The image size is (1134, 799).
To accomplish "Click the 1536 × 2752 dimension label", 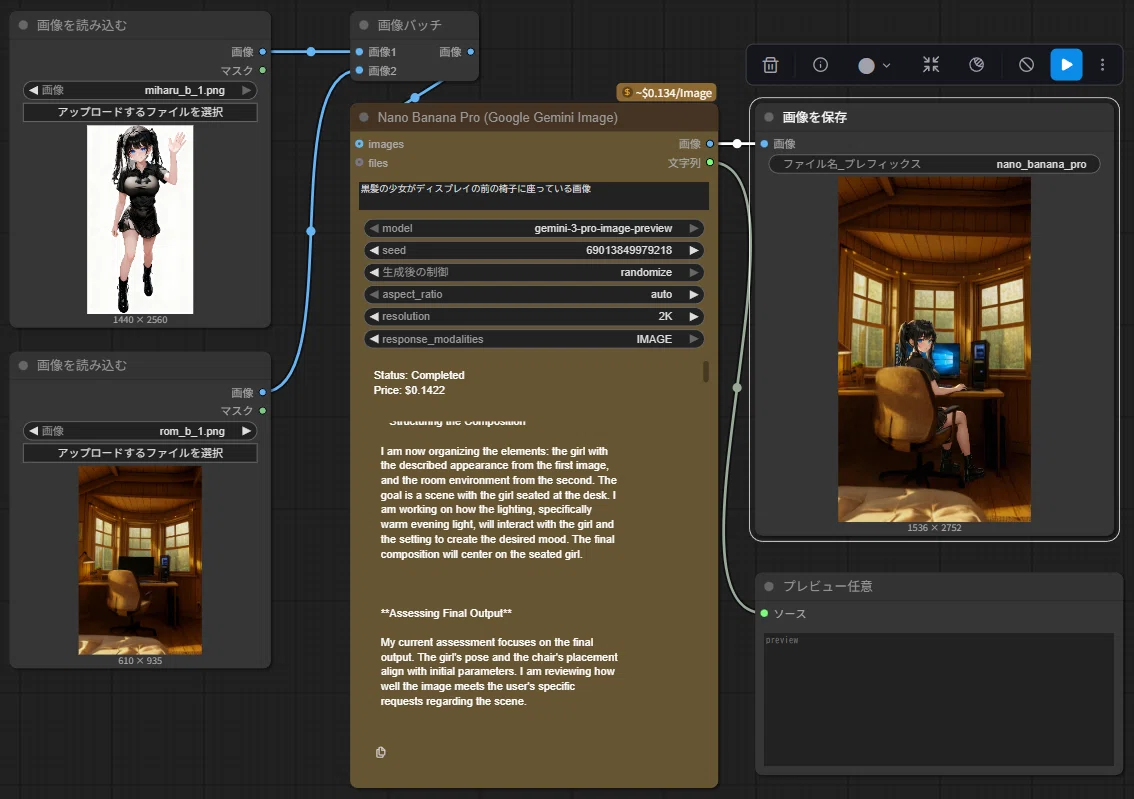I will coord(934,528).
